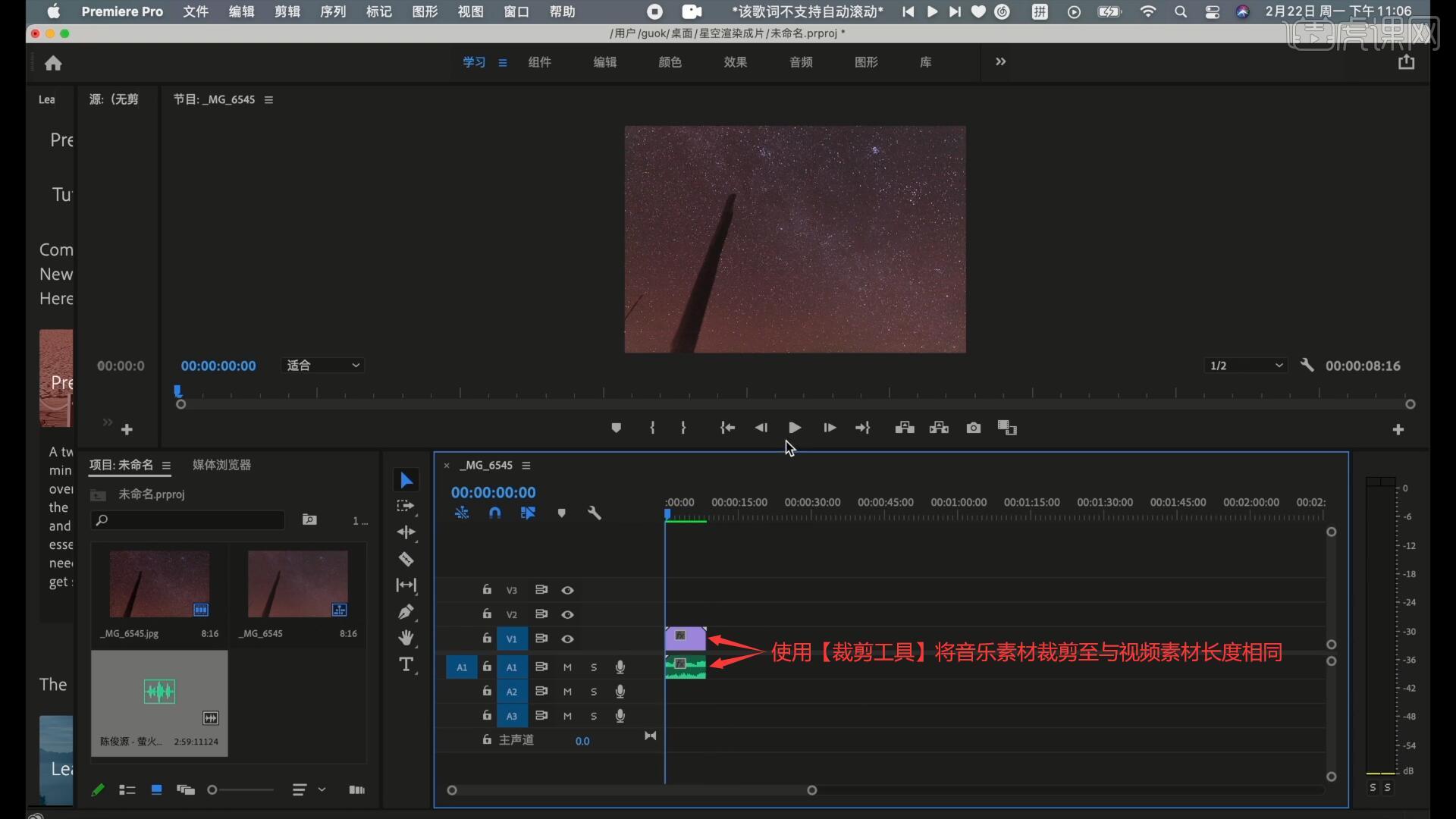Open the 适合 zoom level dropdown
This screenshot has height=819, width=1456.
point(322,366)
